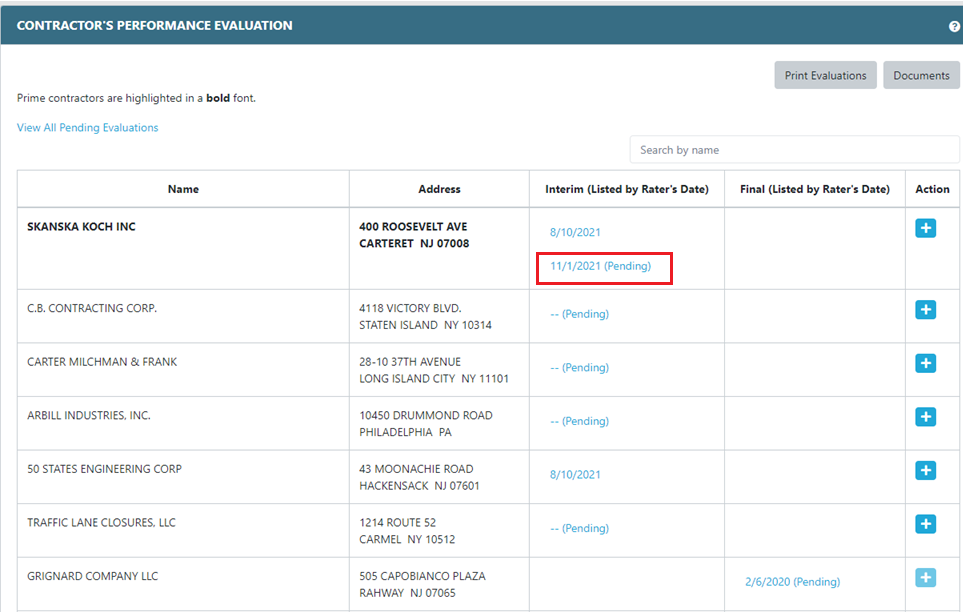
Task: Click address 505 CAPOBIANCO PLAZA
Action: pos(422,576)
